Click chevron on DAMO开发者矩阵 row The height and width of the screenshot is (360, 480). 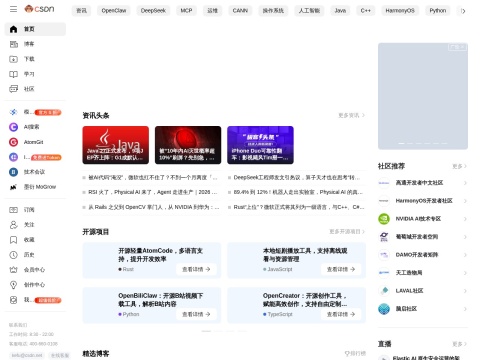click(465, 255)
